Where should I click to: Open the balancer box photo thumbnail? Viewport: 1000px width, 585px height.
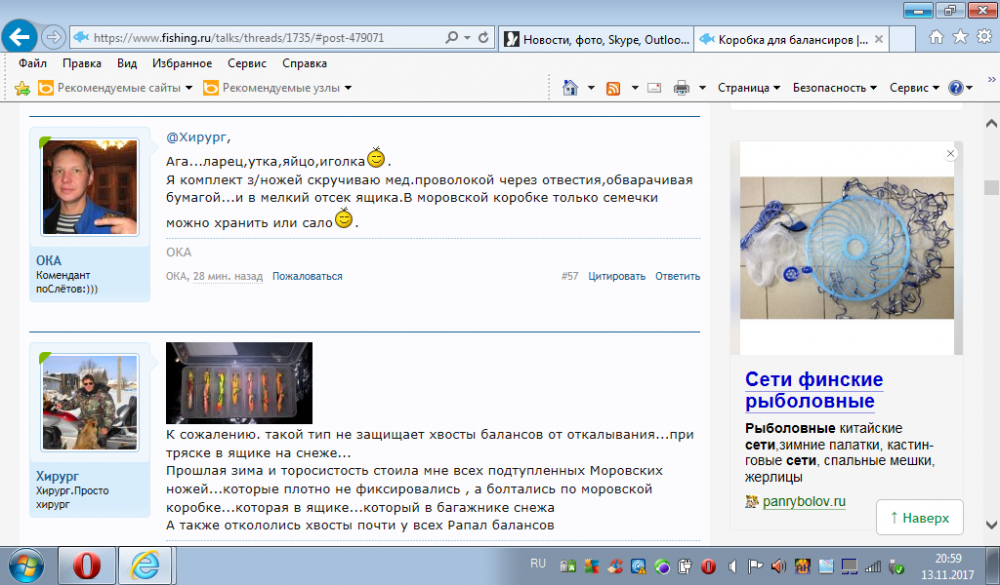[x=239, y=383]
